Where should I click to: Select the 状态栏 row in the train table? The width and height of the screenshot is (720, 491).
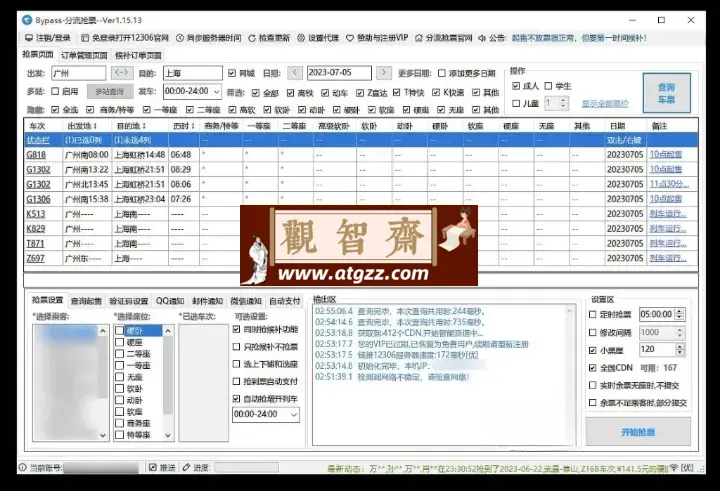[x=361, y=140]
